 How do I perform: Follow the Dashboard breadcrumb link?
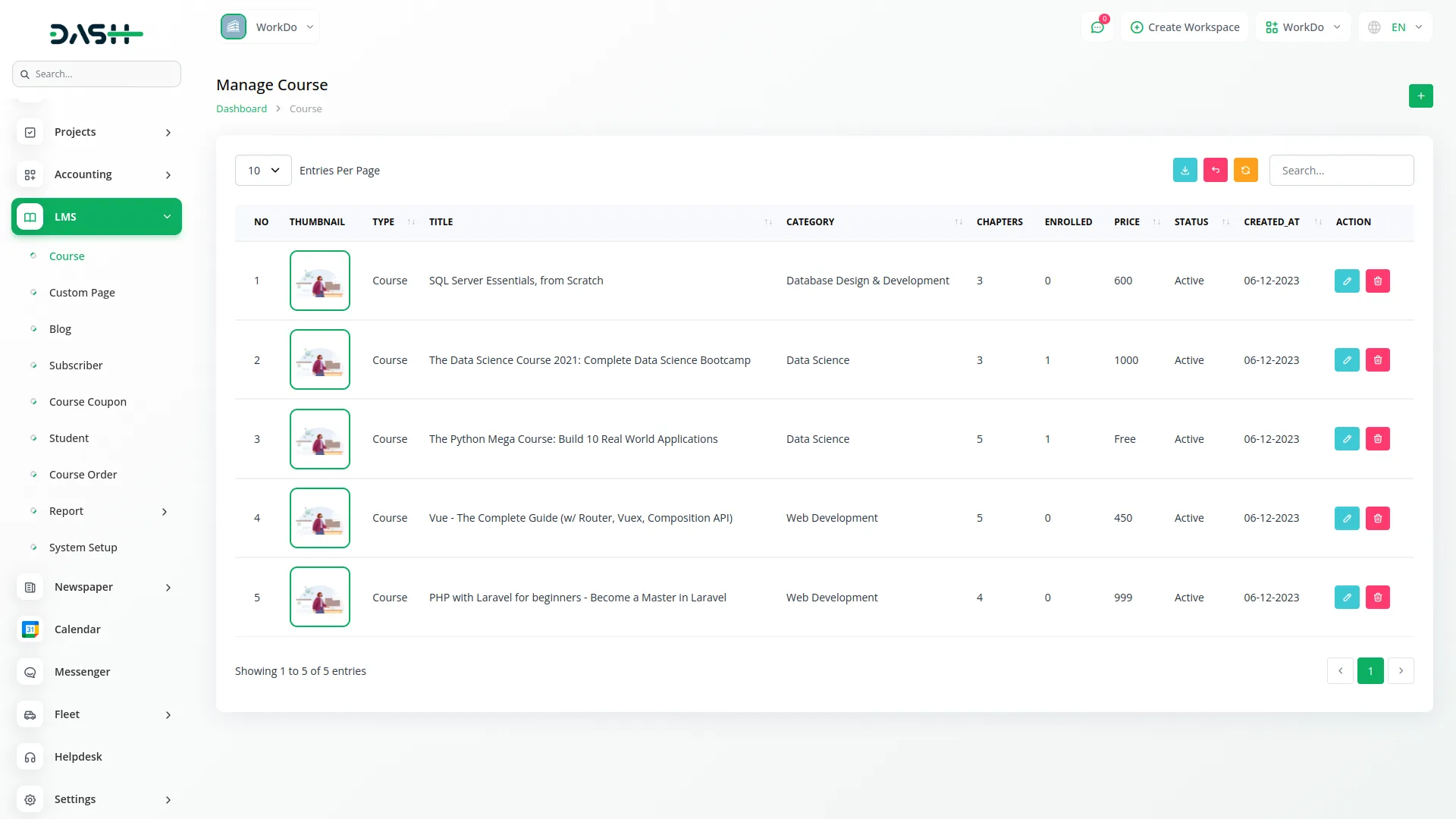point(241,109)
